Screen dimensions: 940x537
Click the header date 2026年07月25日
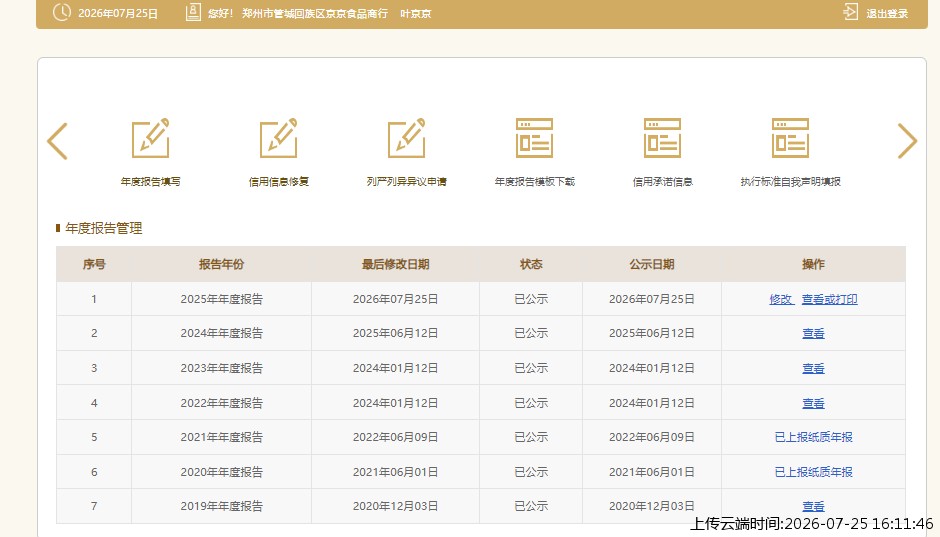point(118,13)
